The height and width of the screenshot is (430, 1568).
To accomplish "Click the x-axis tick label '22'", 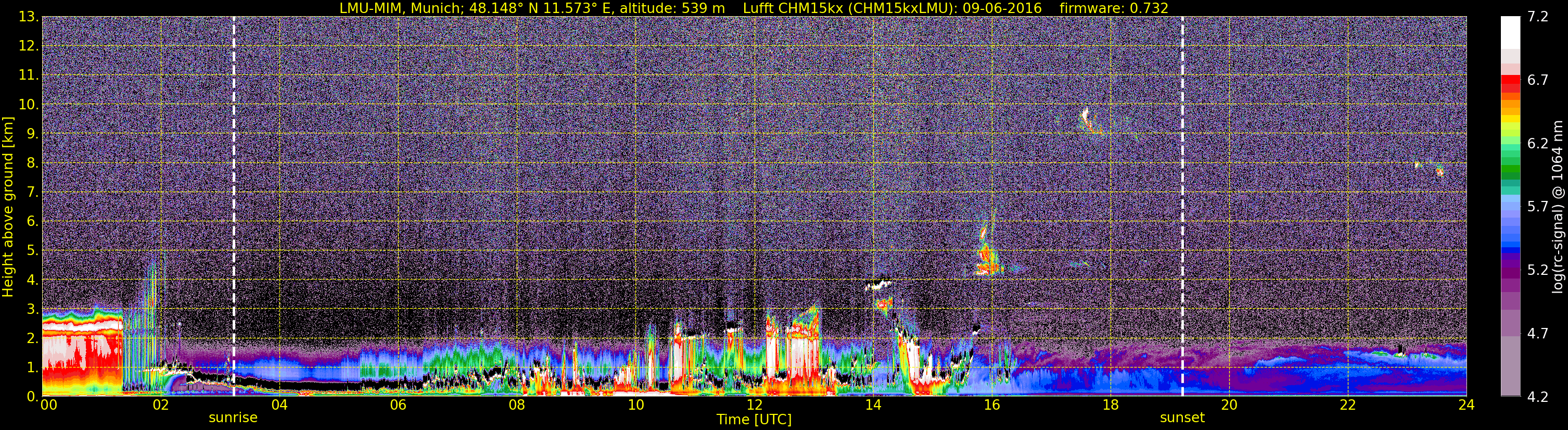I will pos(1348,405).
